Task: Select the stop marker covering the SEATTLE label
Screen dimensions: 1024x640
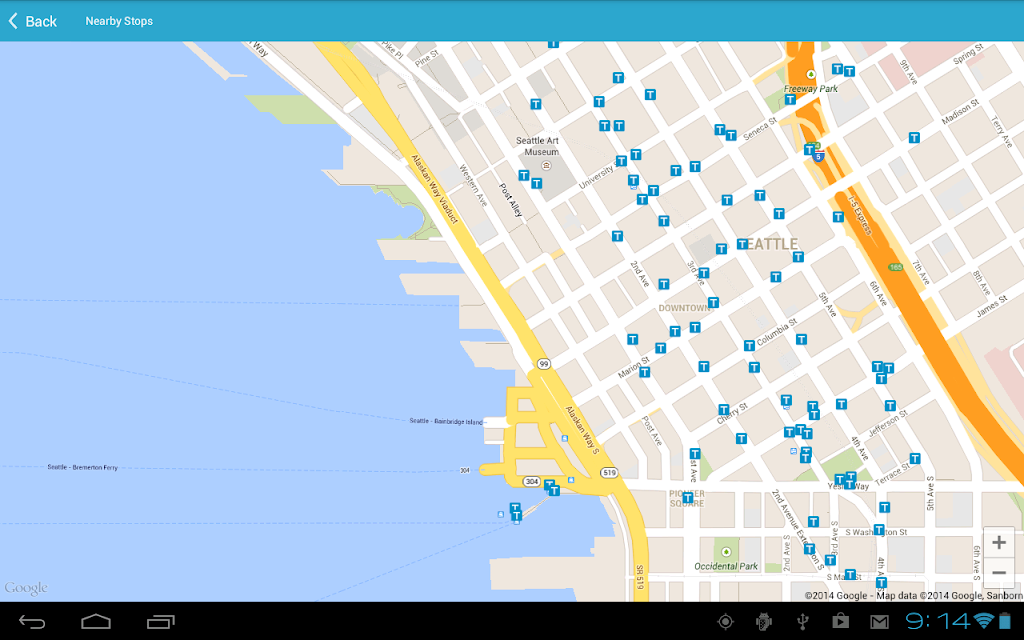Action: [743, 244]
